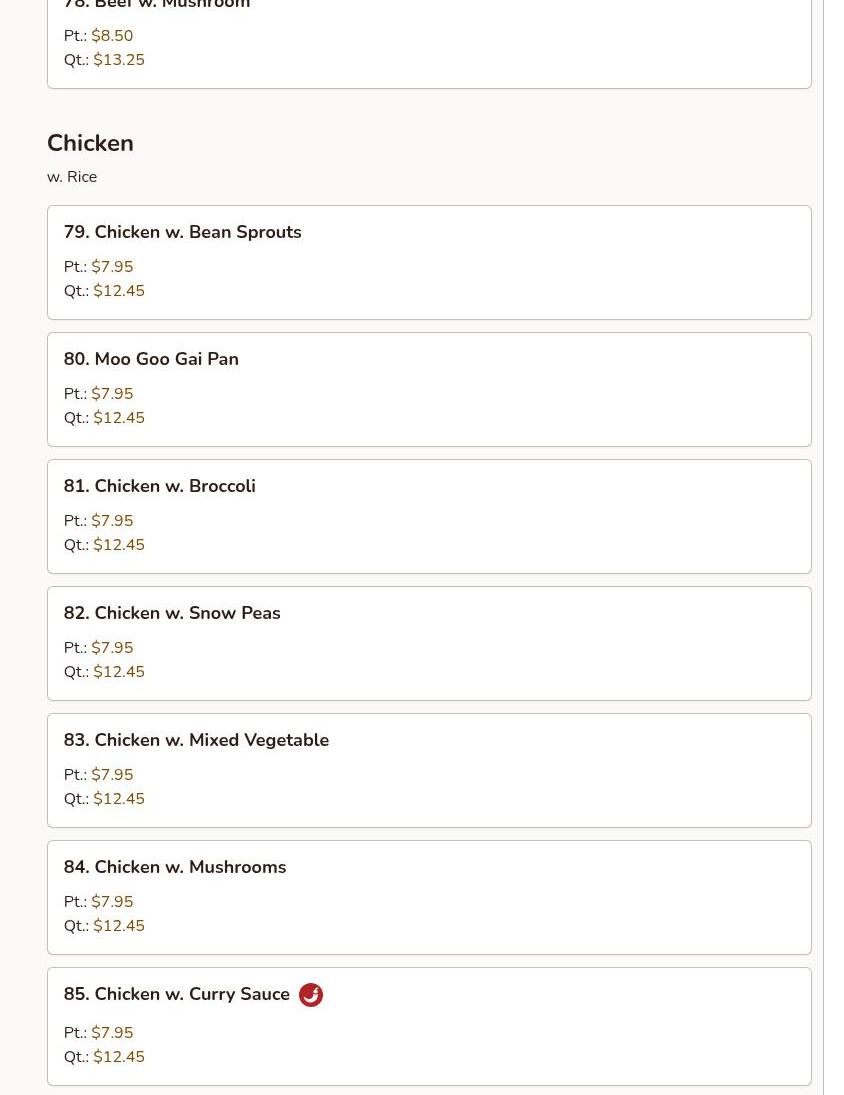Screen dimensions: 844x1095
Task: Choose quart price for Chicken w. Mushrooms
Action: (119, 926)
